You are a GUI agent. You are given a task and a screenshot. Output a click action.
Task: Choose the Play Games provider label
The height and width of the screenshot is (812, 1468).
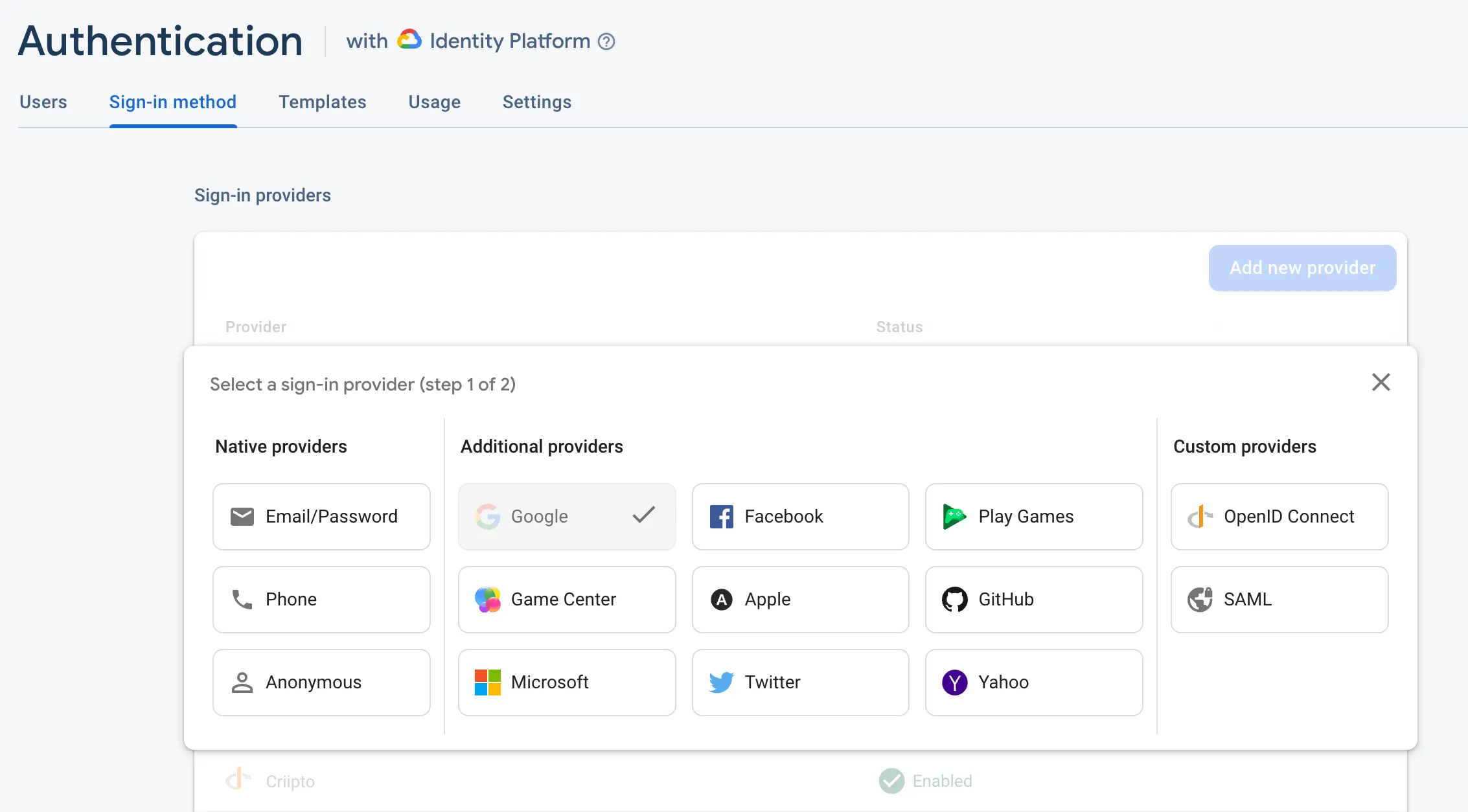[1026, 517]
